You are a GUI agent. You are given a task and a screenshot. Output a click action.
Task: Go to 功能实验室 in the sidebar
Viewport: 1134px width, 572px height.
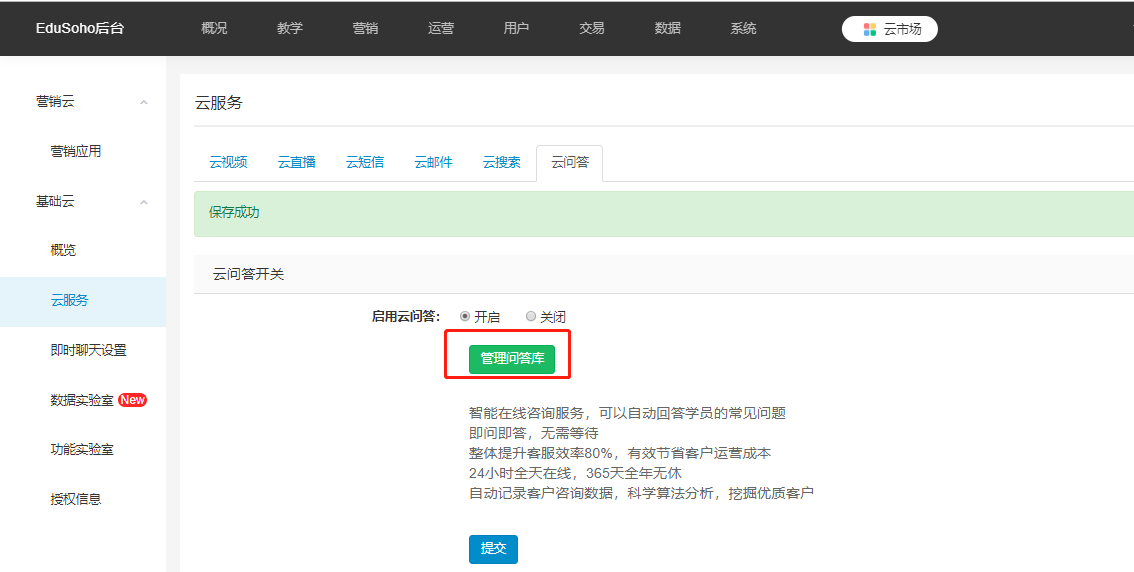point(82,449)
